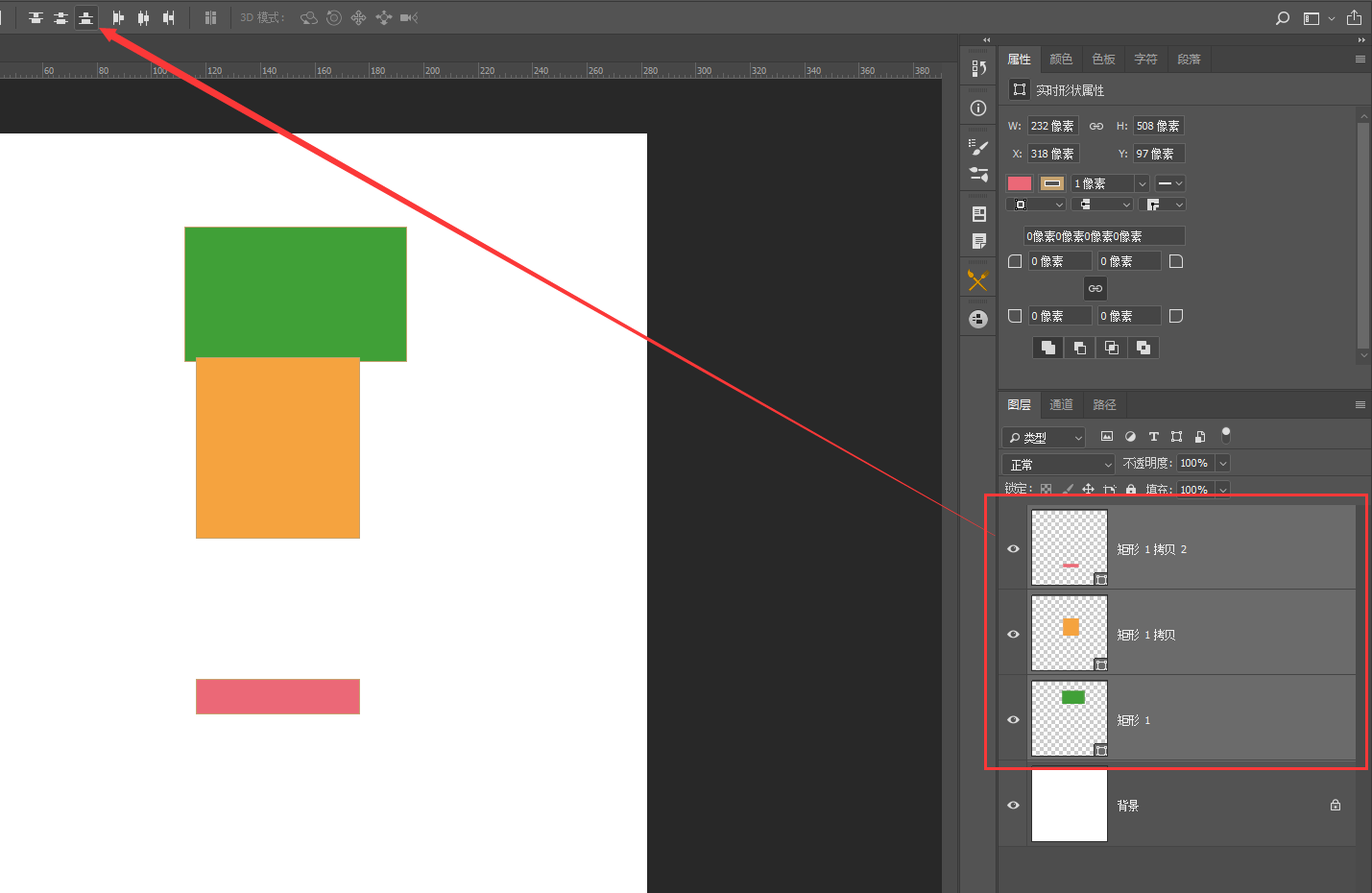Screen dimensions: 1372x893
Task: Open the Brush settings panel icon
Action: click(x=978, y=147)
